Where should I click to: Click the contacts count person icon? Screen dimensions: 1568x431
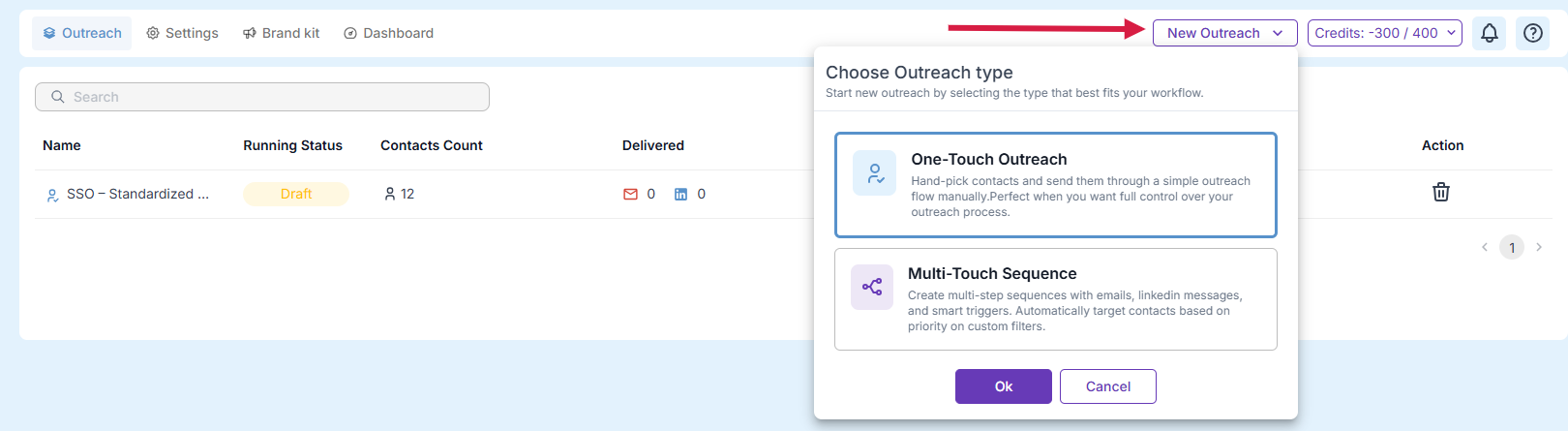[389, 194]
